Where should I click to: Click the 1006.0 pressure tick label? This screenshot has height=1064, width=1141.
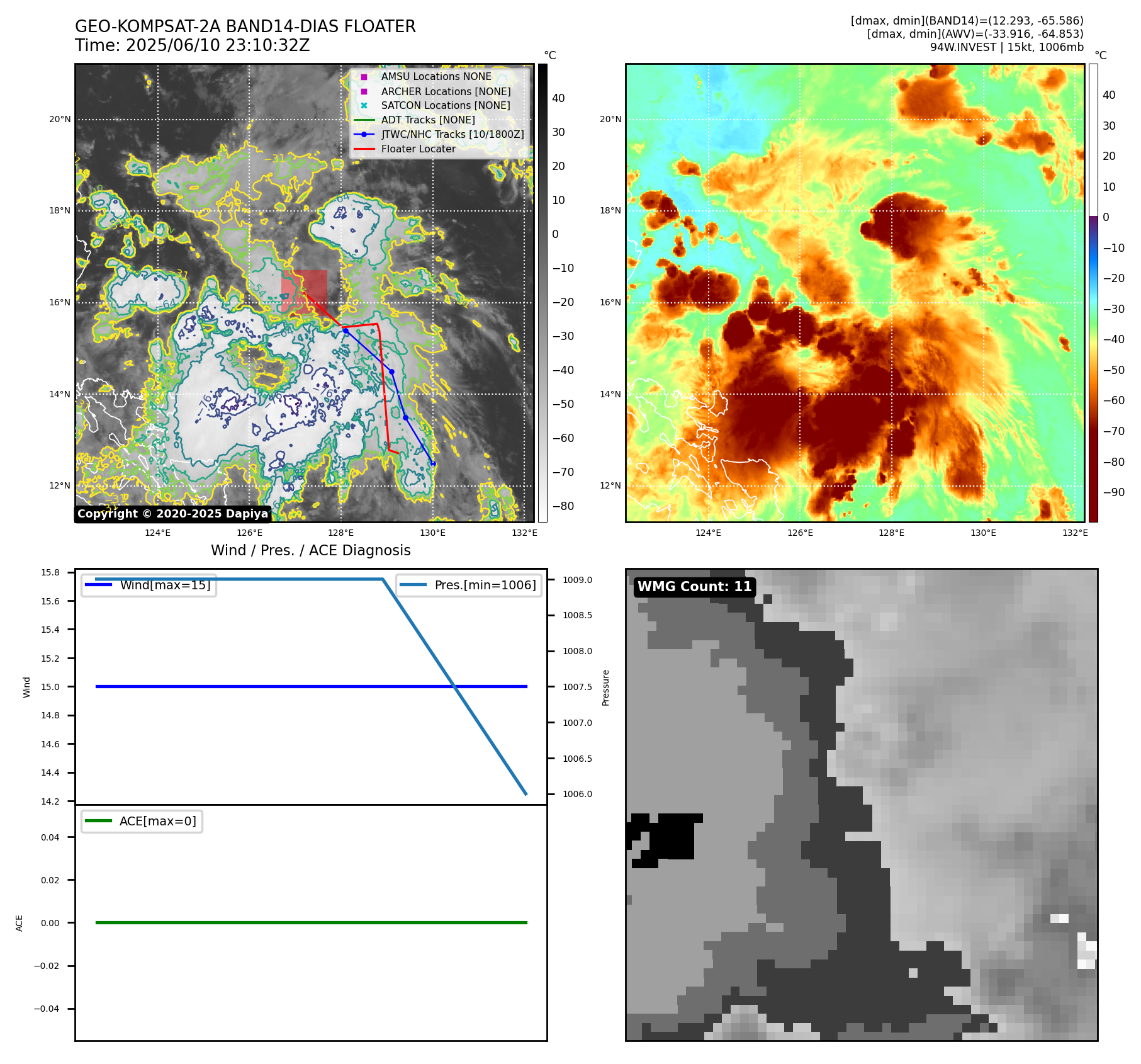point(577,794)
